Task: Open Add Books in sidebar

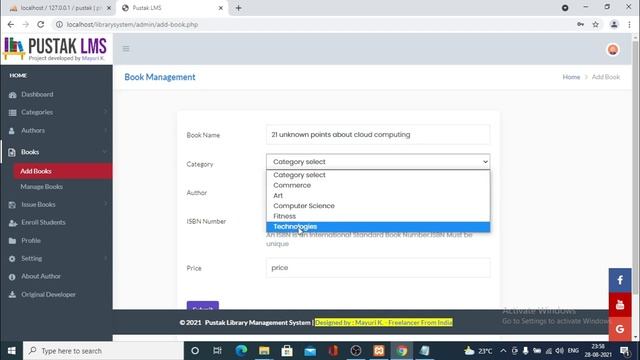Action: (x=62, y=171)
